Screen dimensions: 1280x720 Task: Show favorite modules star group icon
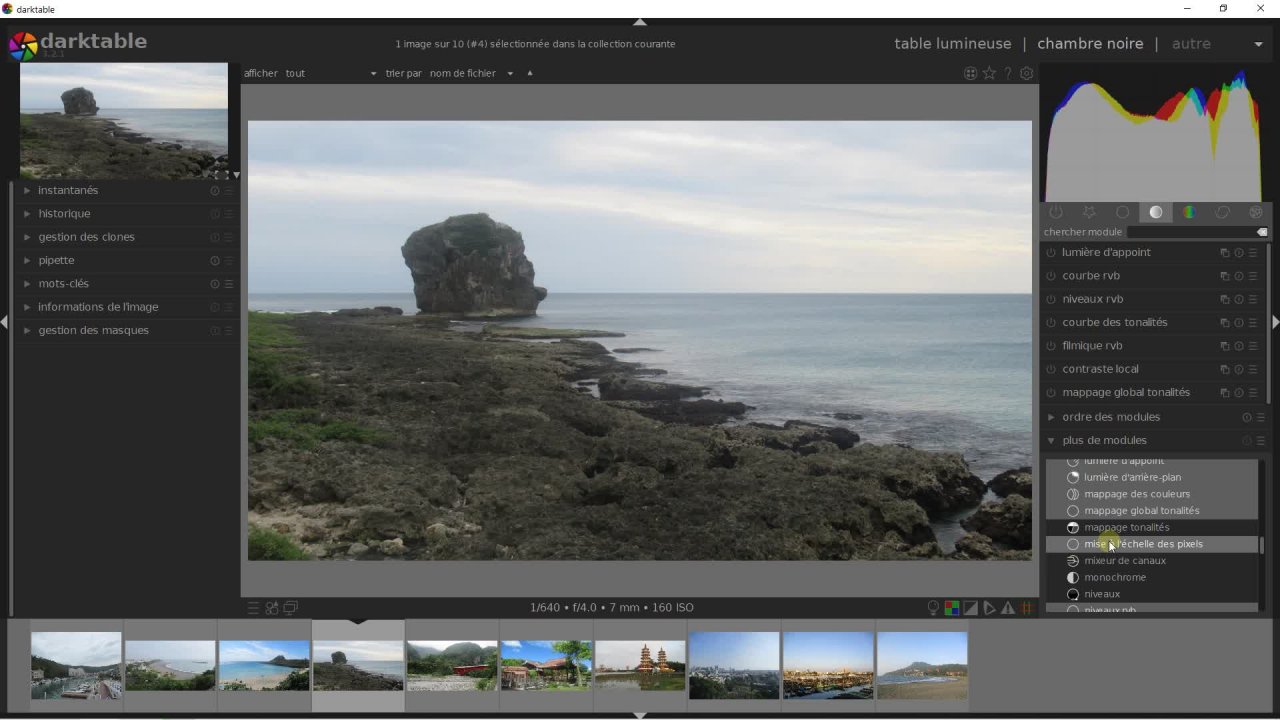coord(1089,212)
